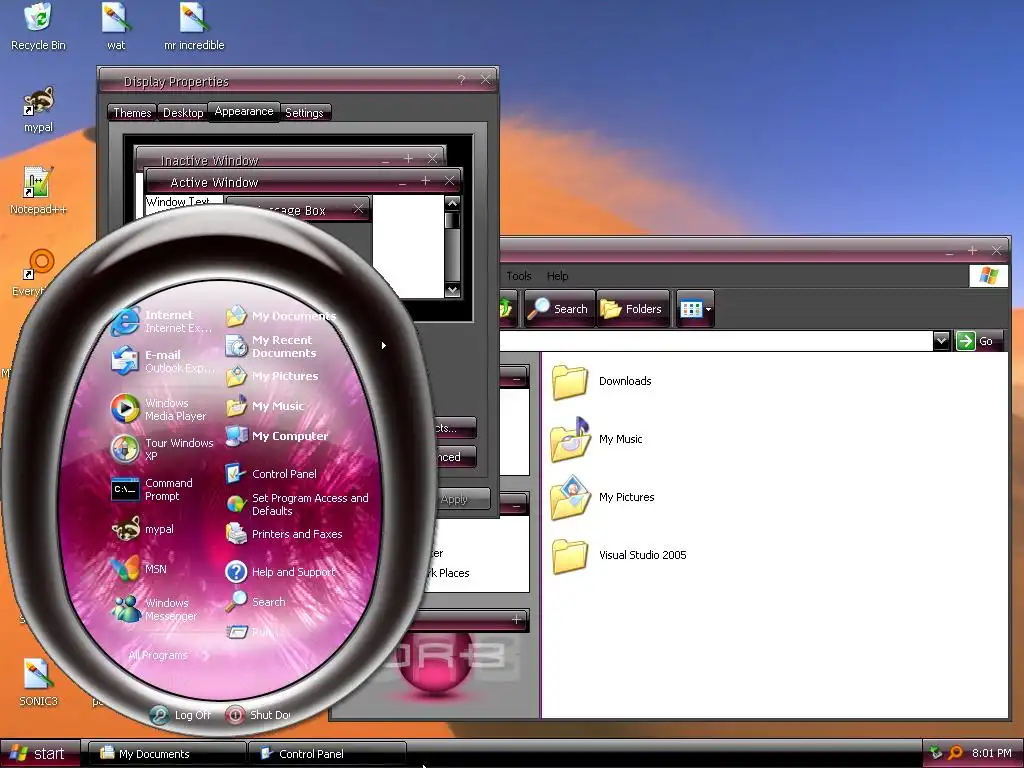This screenshot has height=768, width=1024.
Task: Open My Music in Start menu
Action: pyautogui.click(x=265, y=406)
